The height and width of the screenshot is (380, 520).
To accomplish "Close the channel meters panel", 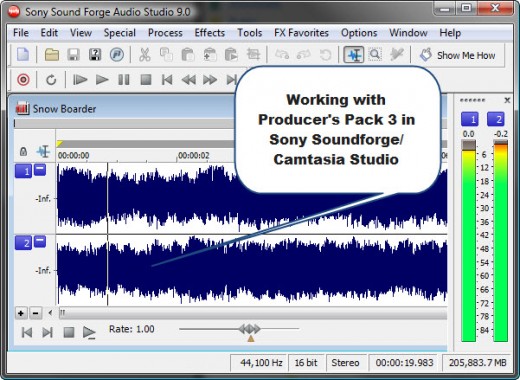I will (507, 100).
